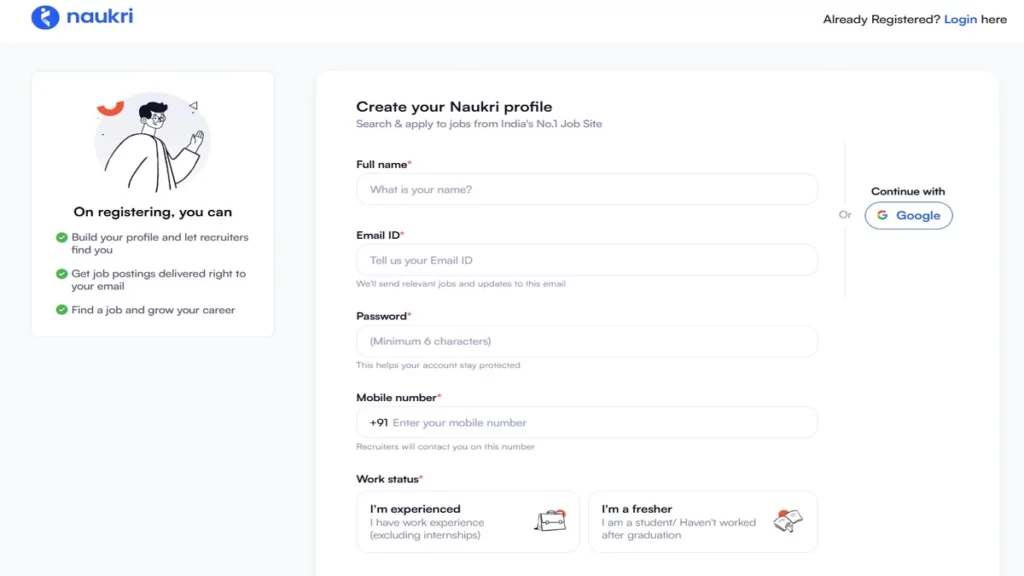Open the Login link
The height and width of the screenshot is (576, 1024).
(961, 19)
